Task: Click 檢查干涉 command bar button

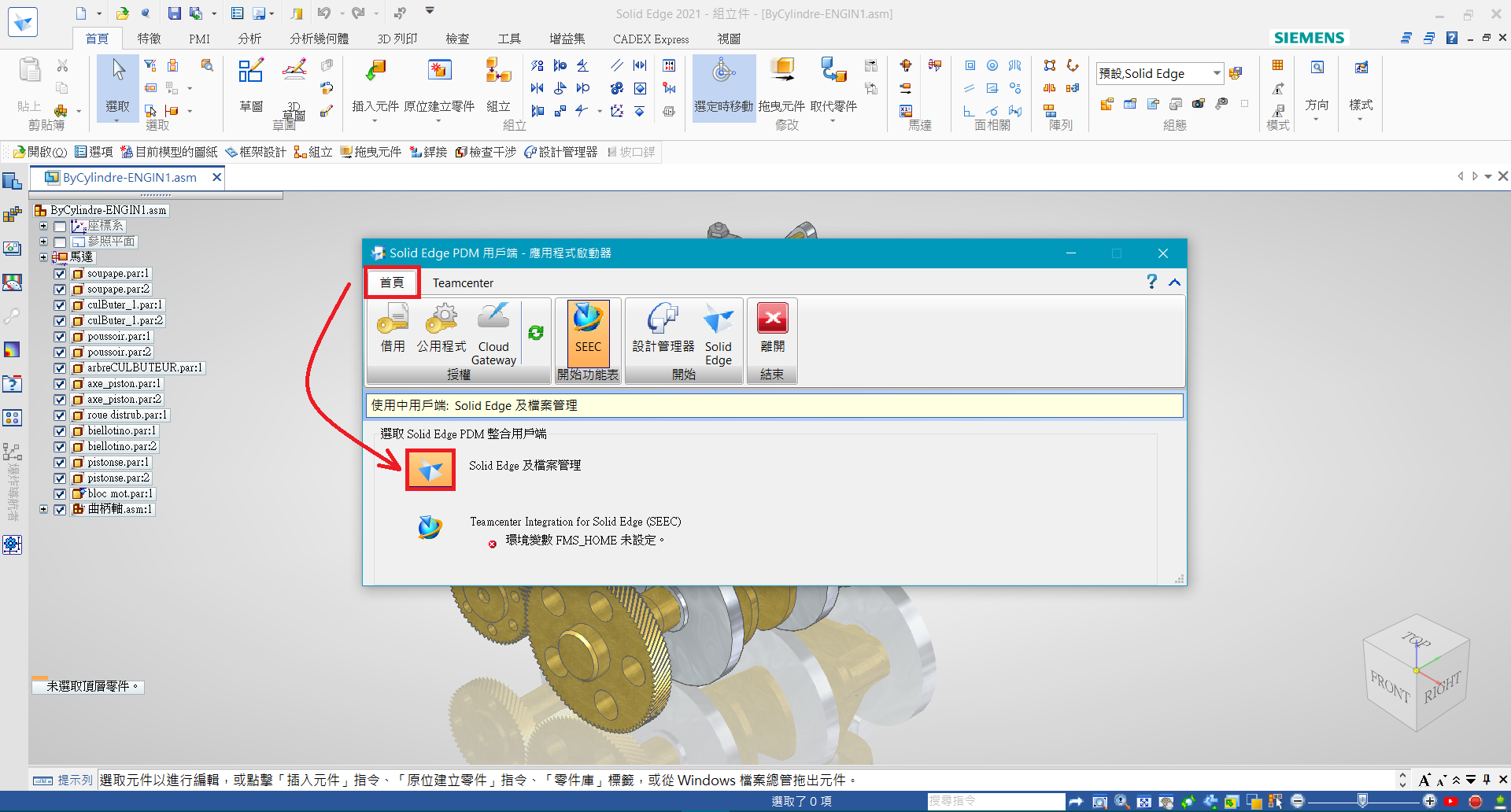Action: [x=486, y=152]
